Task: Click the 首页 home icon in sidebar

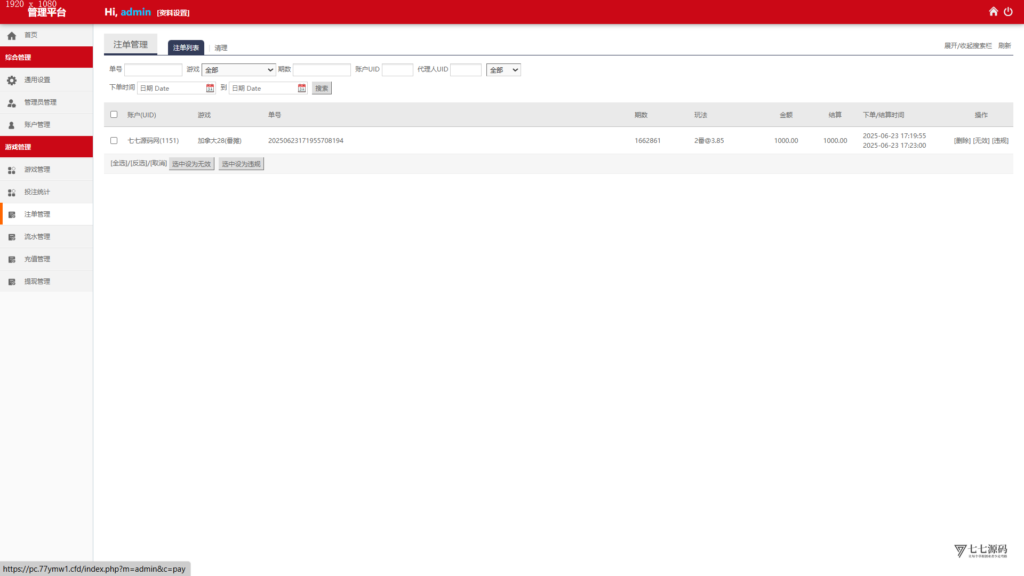Action: tap(12, 35)
